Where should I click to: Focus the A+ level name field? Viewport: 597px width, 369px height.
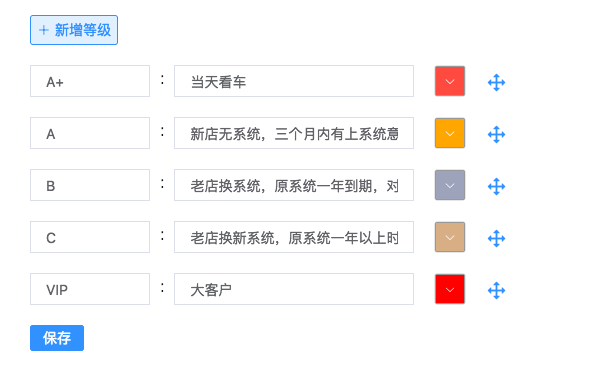click(90, 81)
